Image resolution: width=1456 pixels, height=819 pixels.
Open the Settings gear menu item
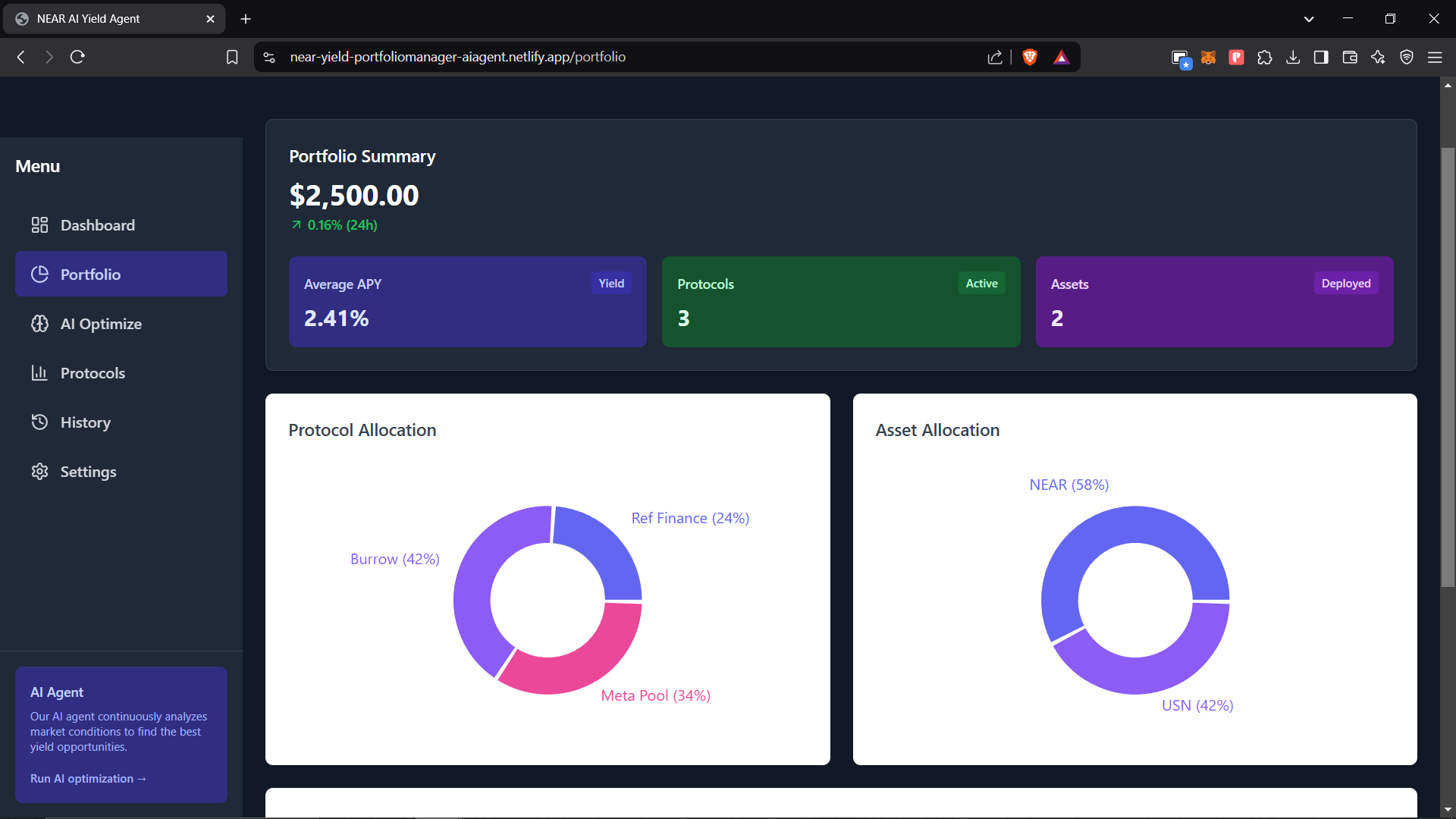(87, 472)
